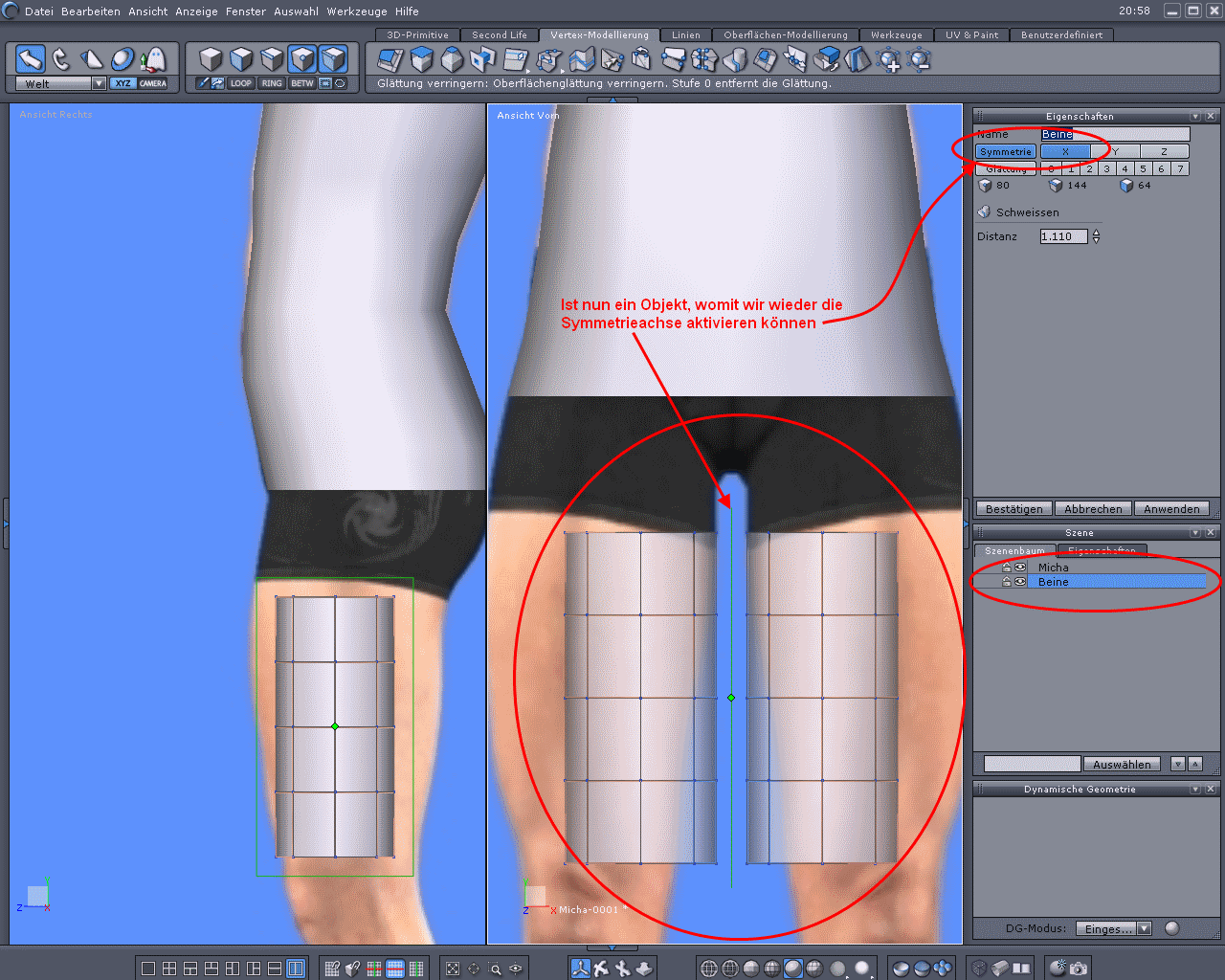Open the DG-Modus dropdown
Viewport: 1225px width, 980px height.
[1113, 928]
